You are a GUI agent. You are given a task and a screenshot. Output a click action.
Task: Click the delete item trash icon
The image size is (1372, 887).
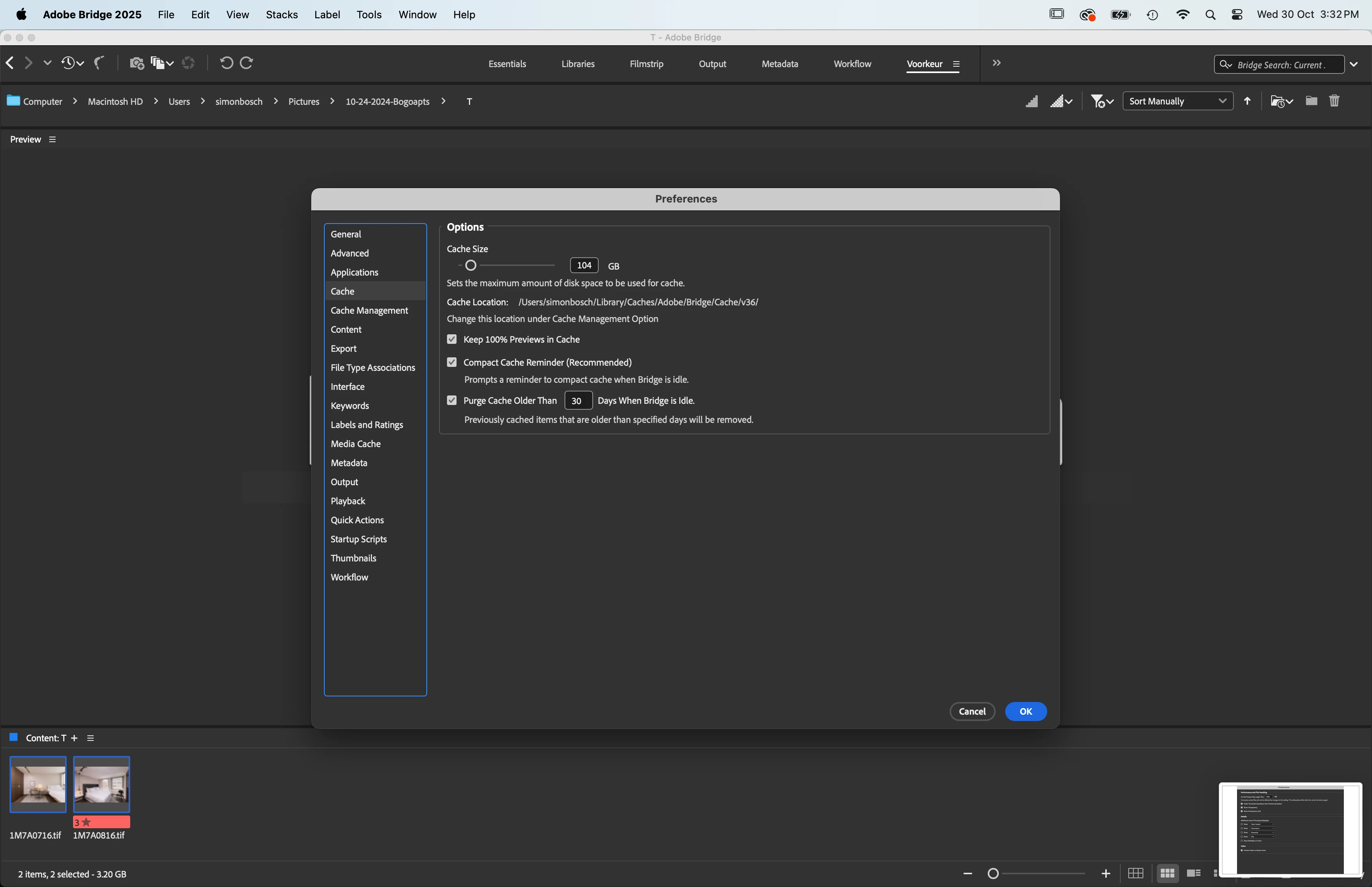coord(1334,101)
